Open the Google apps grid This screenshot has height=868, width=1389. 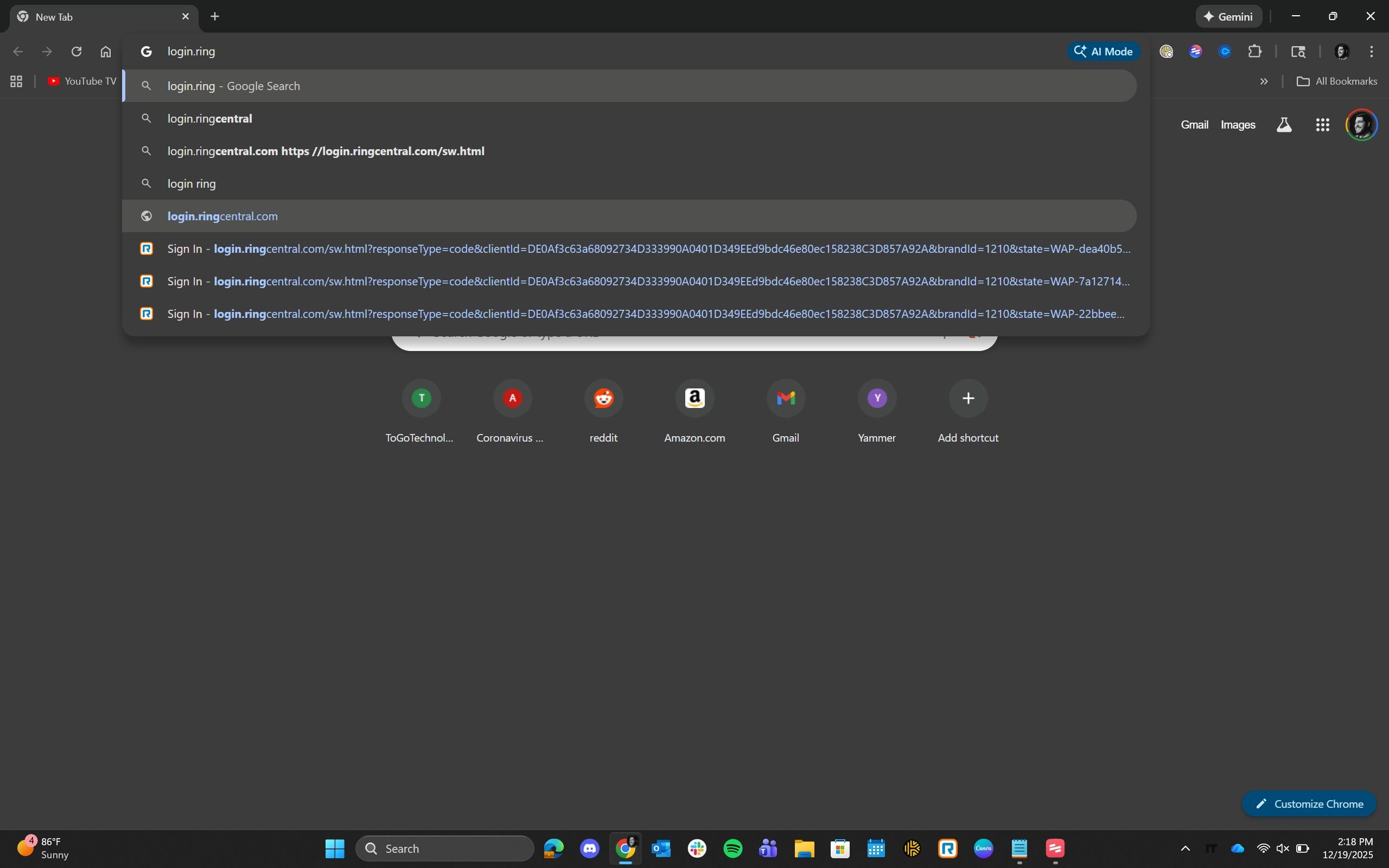coord(1322,125)
